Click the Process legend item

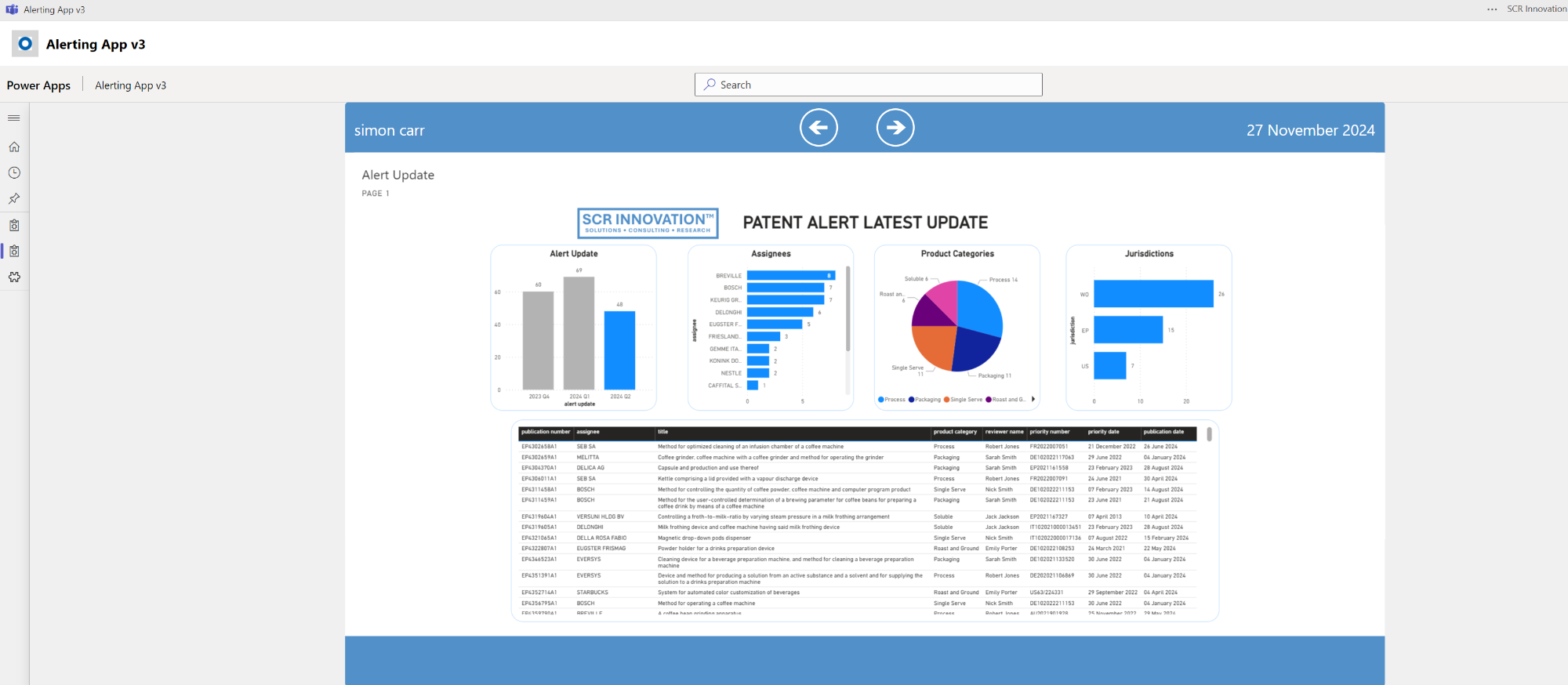pyautogui.click(x=892, y=400)
